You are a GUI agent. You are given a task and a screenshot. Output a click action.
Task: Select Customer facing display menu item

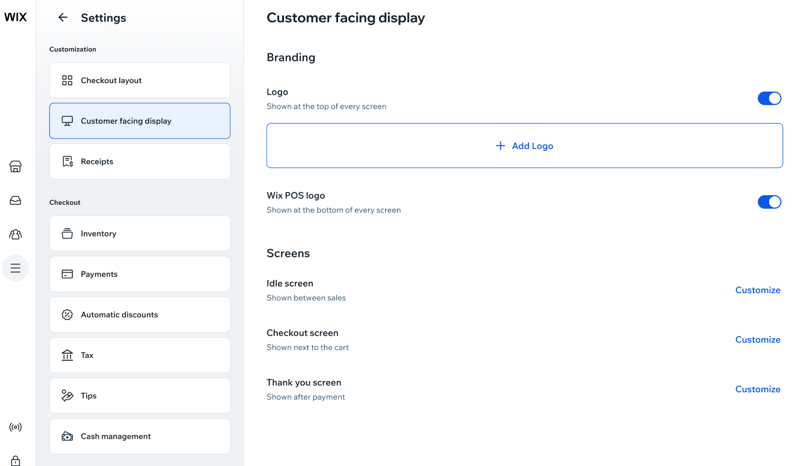coord(140,121)
